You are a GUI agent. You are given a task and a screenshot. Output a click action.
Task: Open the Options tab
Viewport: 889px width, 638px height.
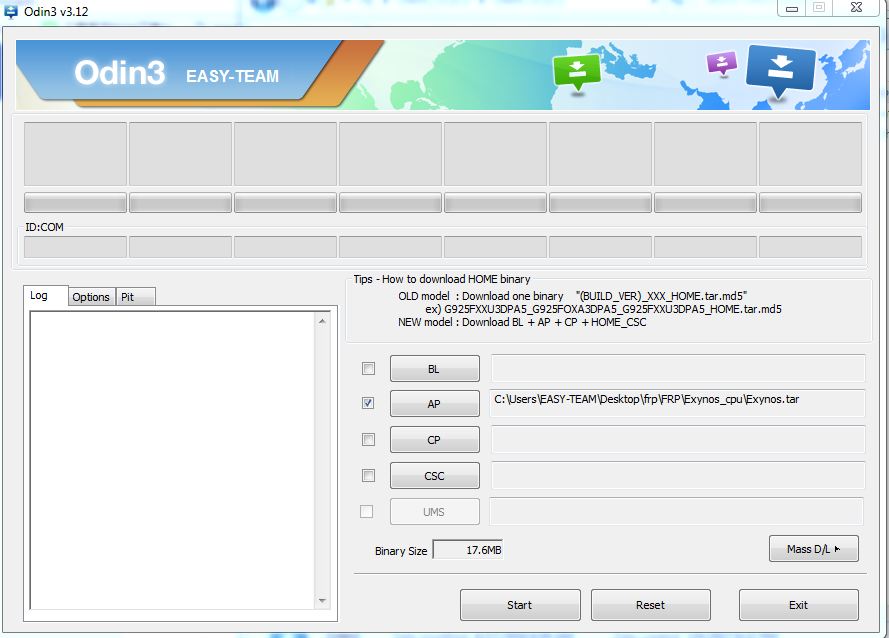click(x=91, y=297)
